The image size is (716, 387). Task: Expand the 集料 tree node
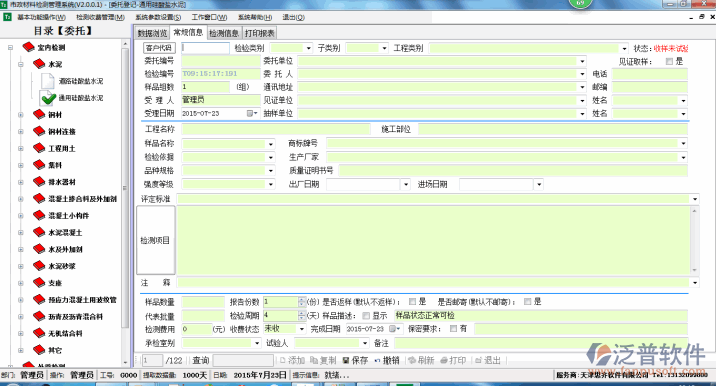point(21,165)
